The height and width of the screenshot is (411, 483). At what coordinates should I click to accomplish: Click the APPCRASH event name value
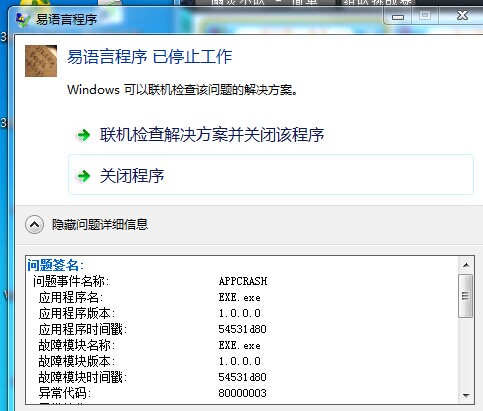coord(243,281)
